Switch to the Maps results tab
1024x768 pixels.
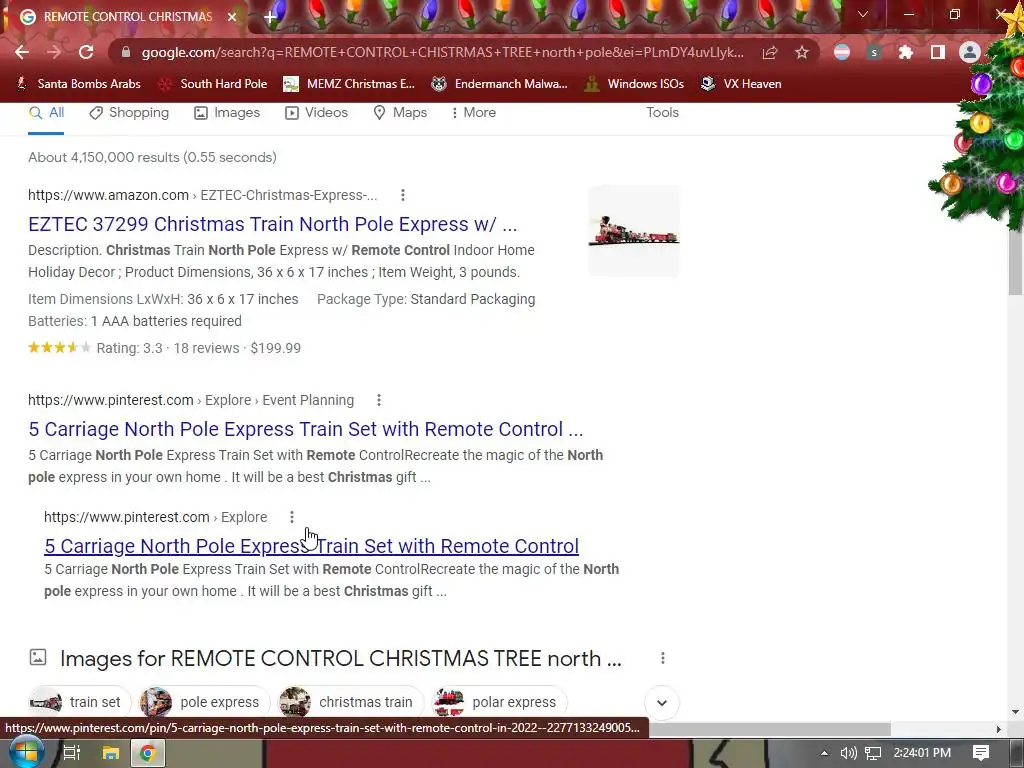point(400,112)
